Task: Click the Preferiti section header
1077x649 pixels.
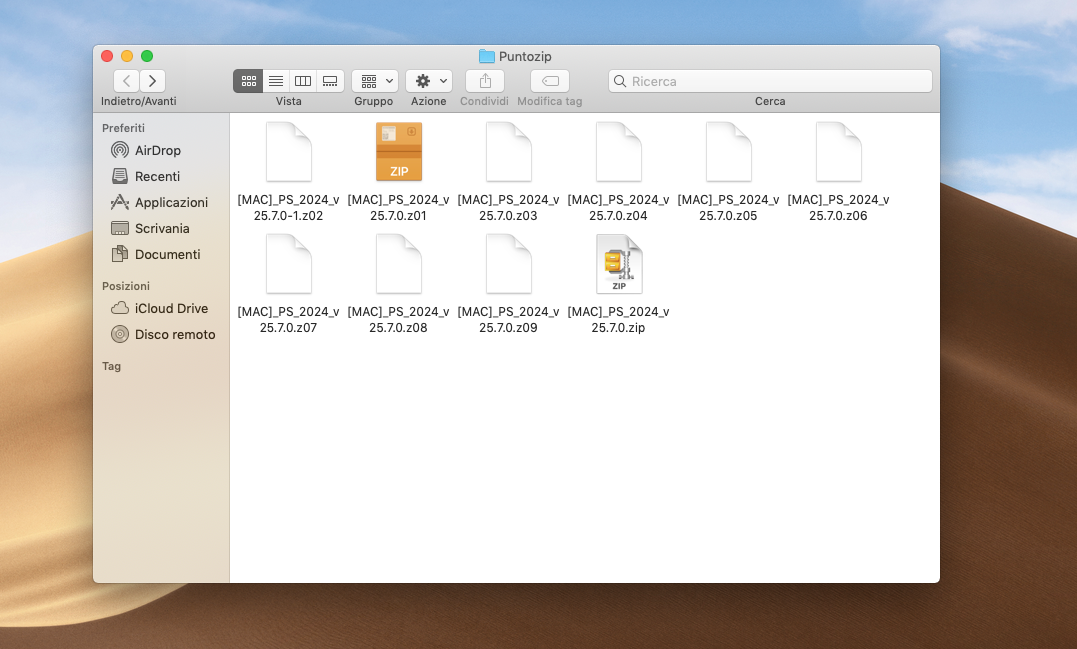Action: (x=124, y=128)
